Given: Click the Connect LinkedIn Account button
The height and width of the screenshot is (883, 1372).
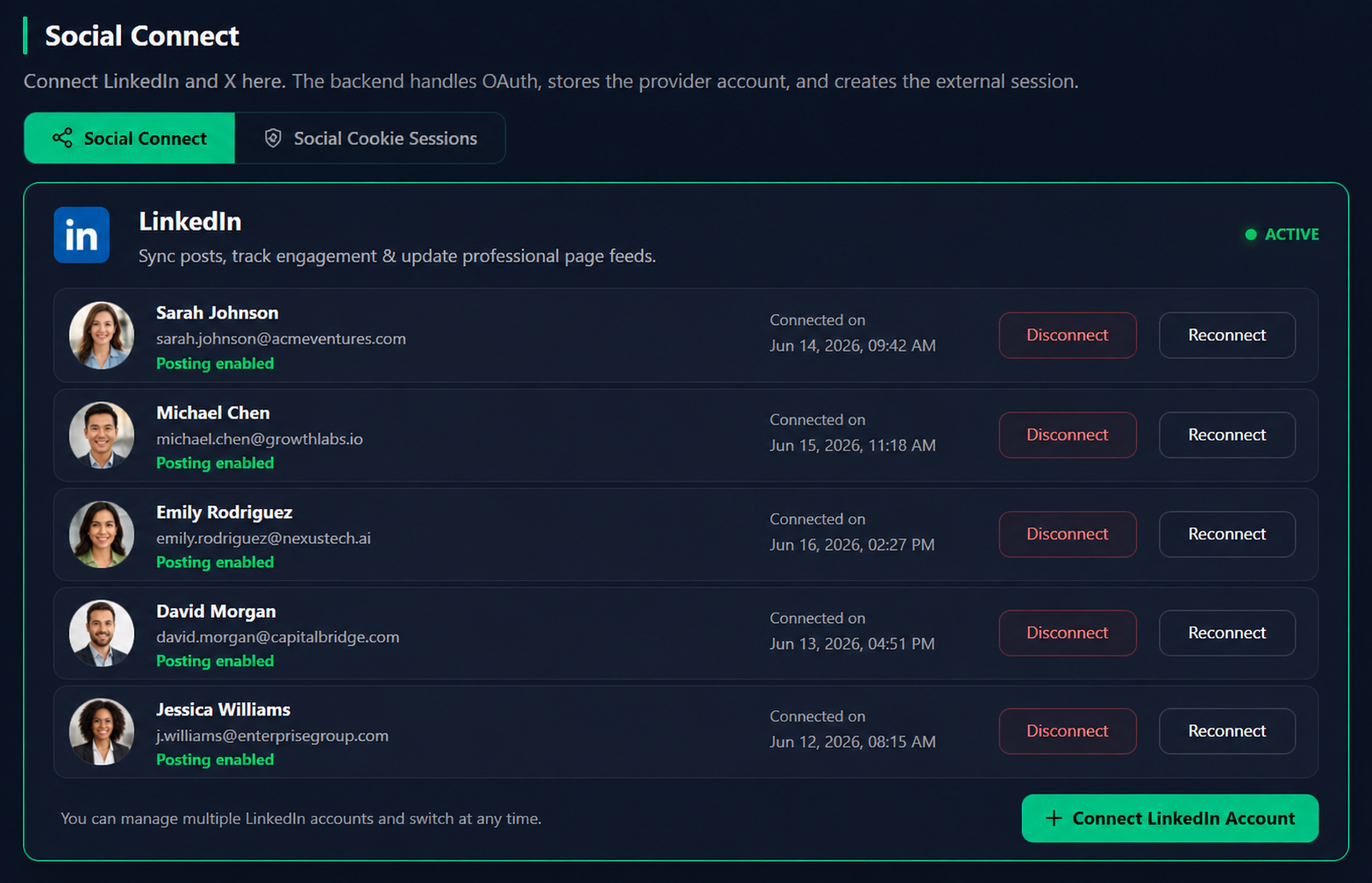Looking at the screenshot, I should click(x=1170, y=818).
